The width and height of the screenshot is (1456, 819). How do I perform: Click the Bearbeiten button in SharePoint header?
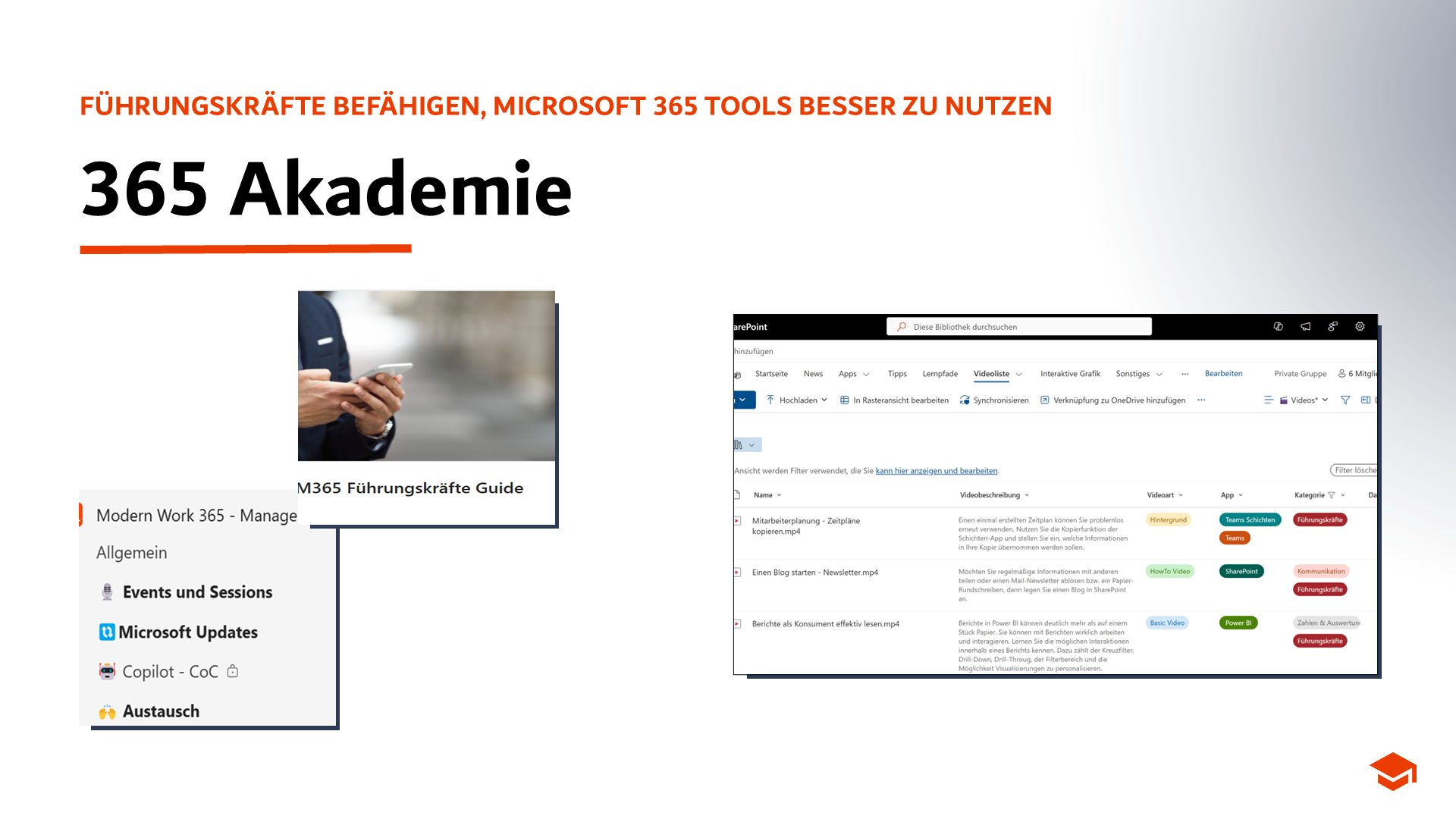1224,374
